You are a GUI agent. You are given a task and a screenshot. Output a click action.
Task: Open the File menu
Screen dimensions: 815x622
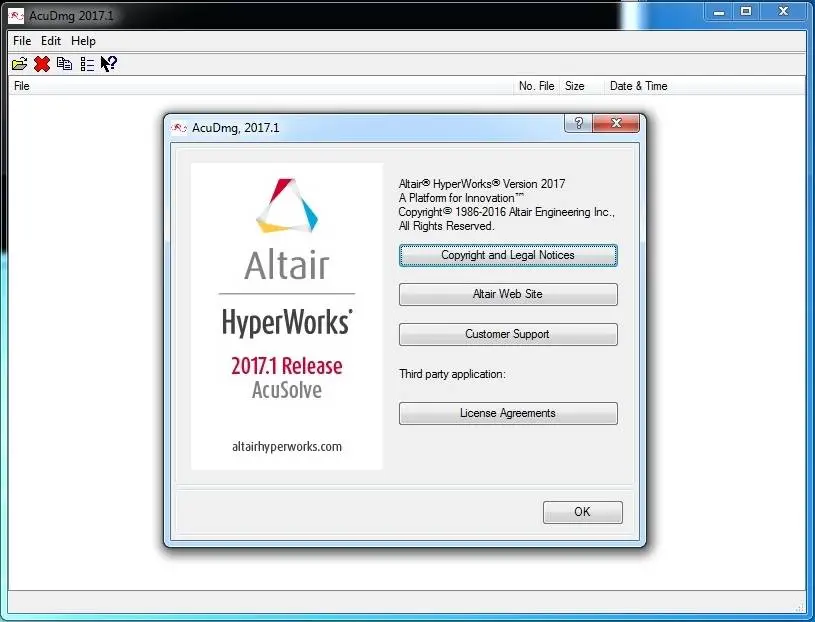(22, 41)
